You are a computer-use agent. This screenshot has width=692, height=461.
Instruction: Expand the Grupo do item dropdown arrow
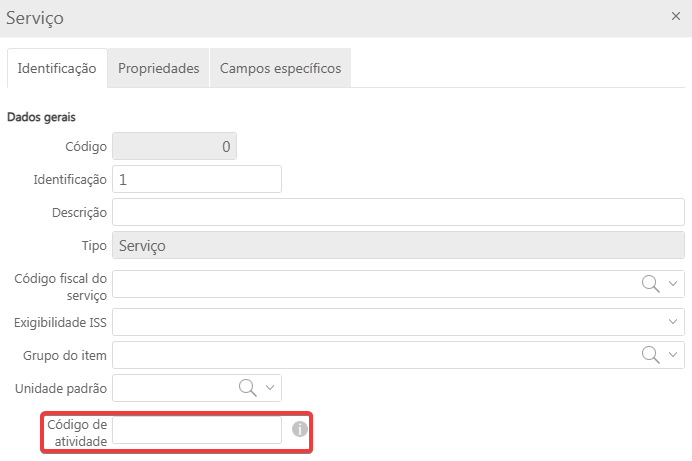pyautogui.click(x=673, y=355)
